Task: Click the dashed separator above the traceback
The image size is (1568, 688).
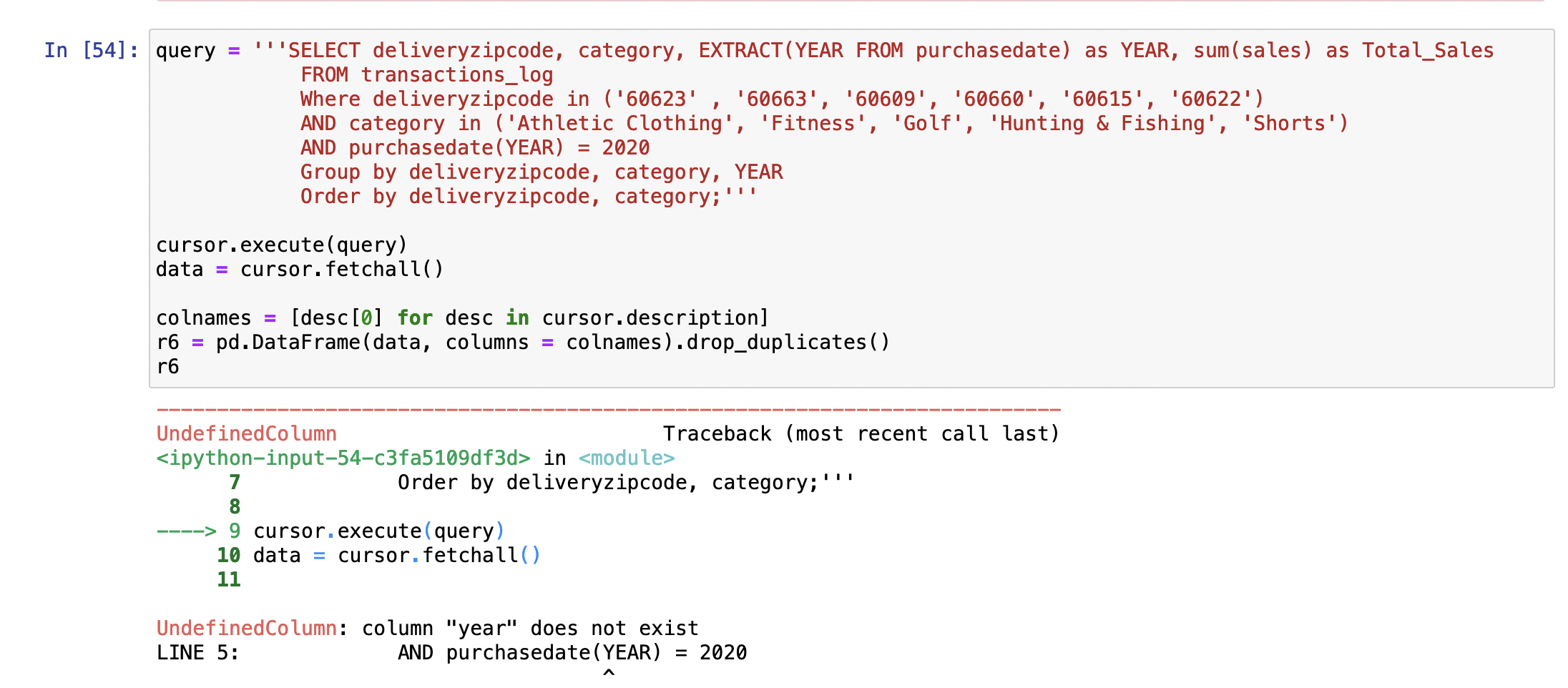Action: (608, 409)
